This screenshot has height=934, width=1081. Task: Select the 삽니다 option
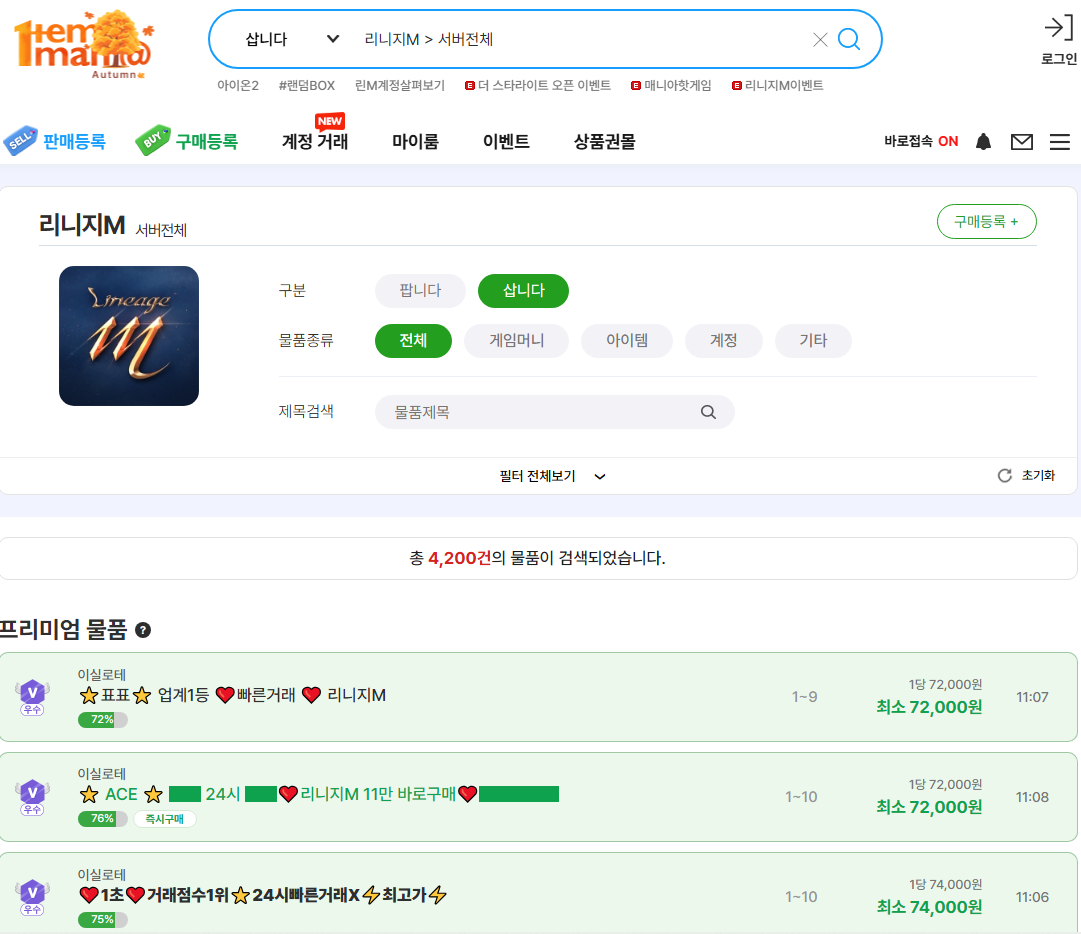pyautogui.click(x=523, y=290)
